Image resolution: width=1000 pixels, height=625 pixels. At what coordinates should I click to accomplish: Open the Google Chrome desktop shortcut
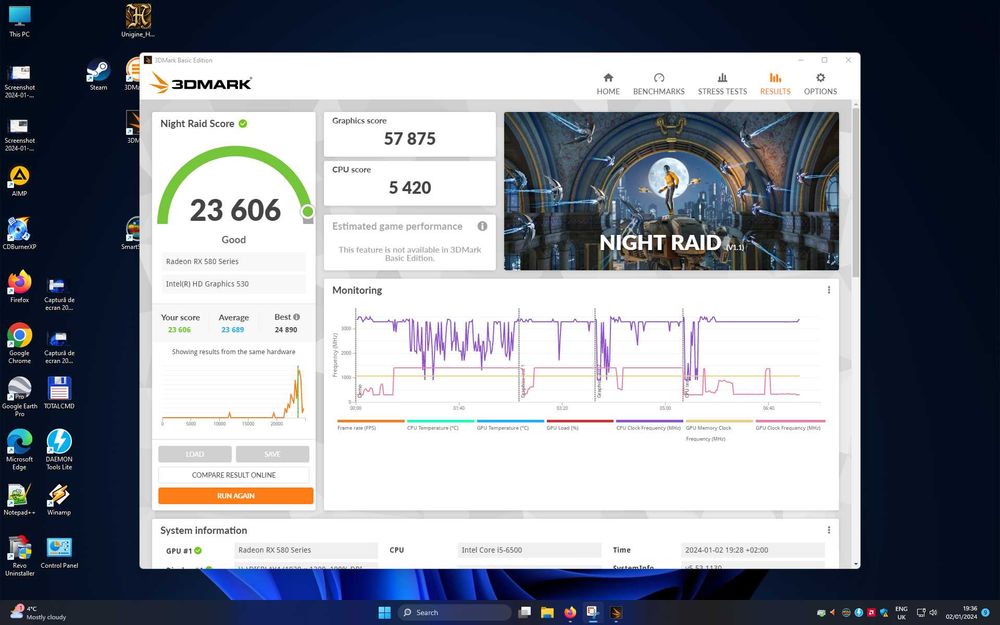coord(19,344)
